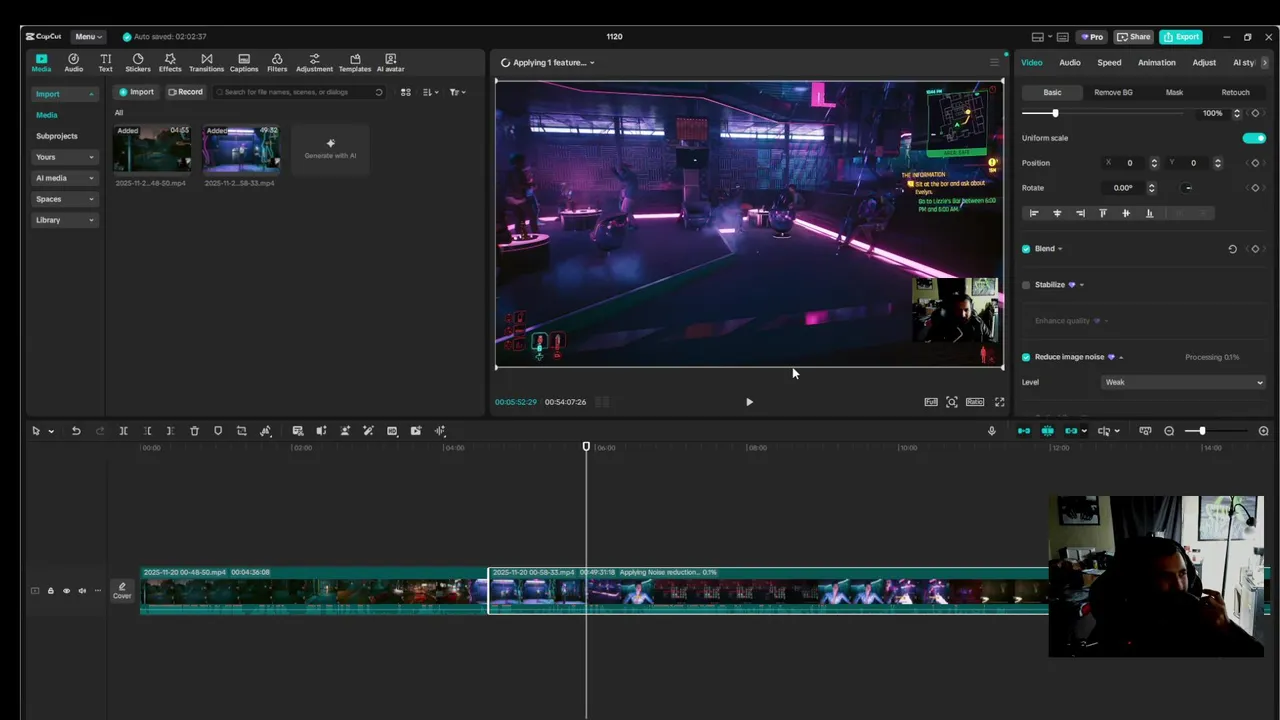Screen dimensions: 1280x720
Task: Open the Transitions panel
Action: (x=206, y=63)
